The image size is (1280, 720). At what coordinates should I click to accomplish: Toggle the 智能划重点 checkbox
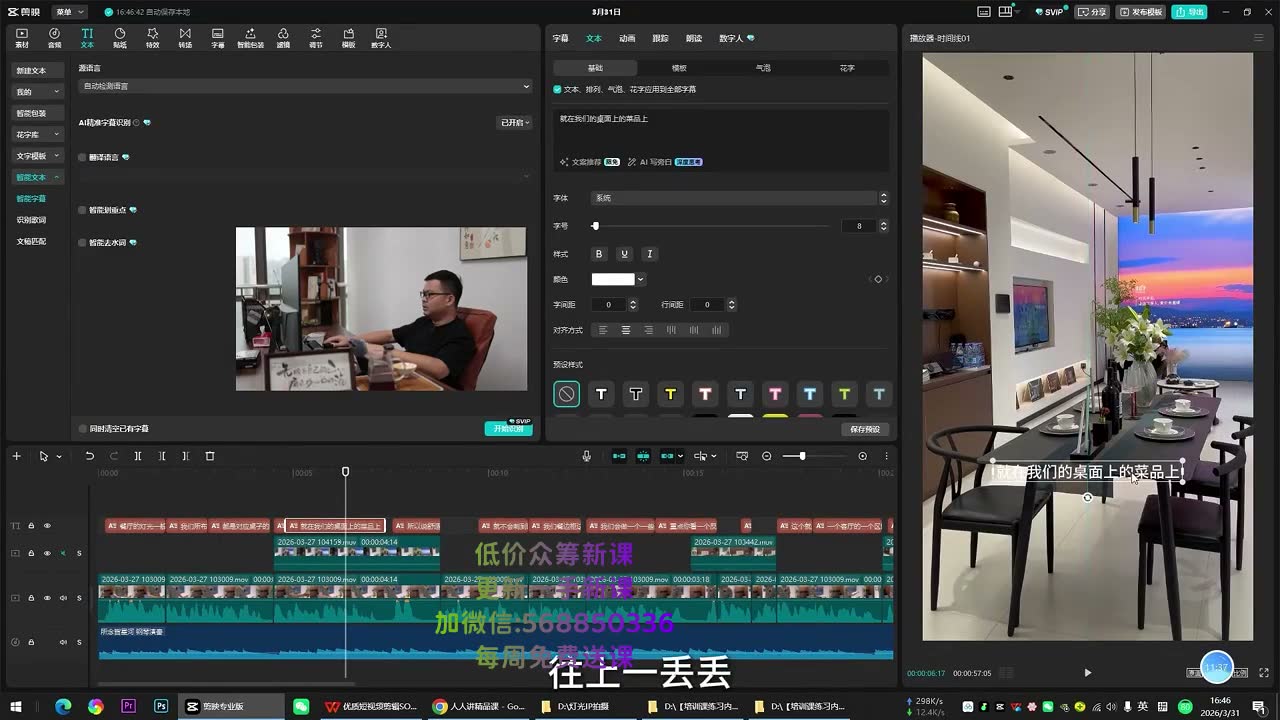coord(83,210)
